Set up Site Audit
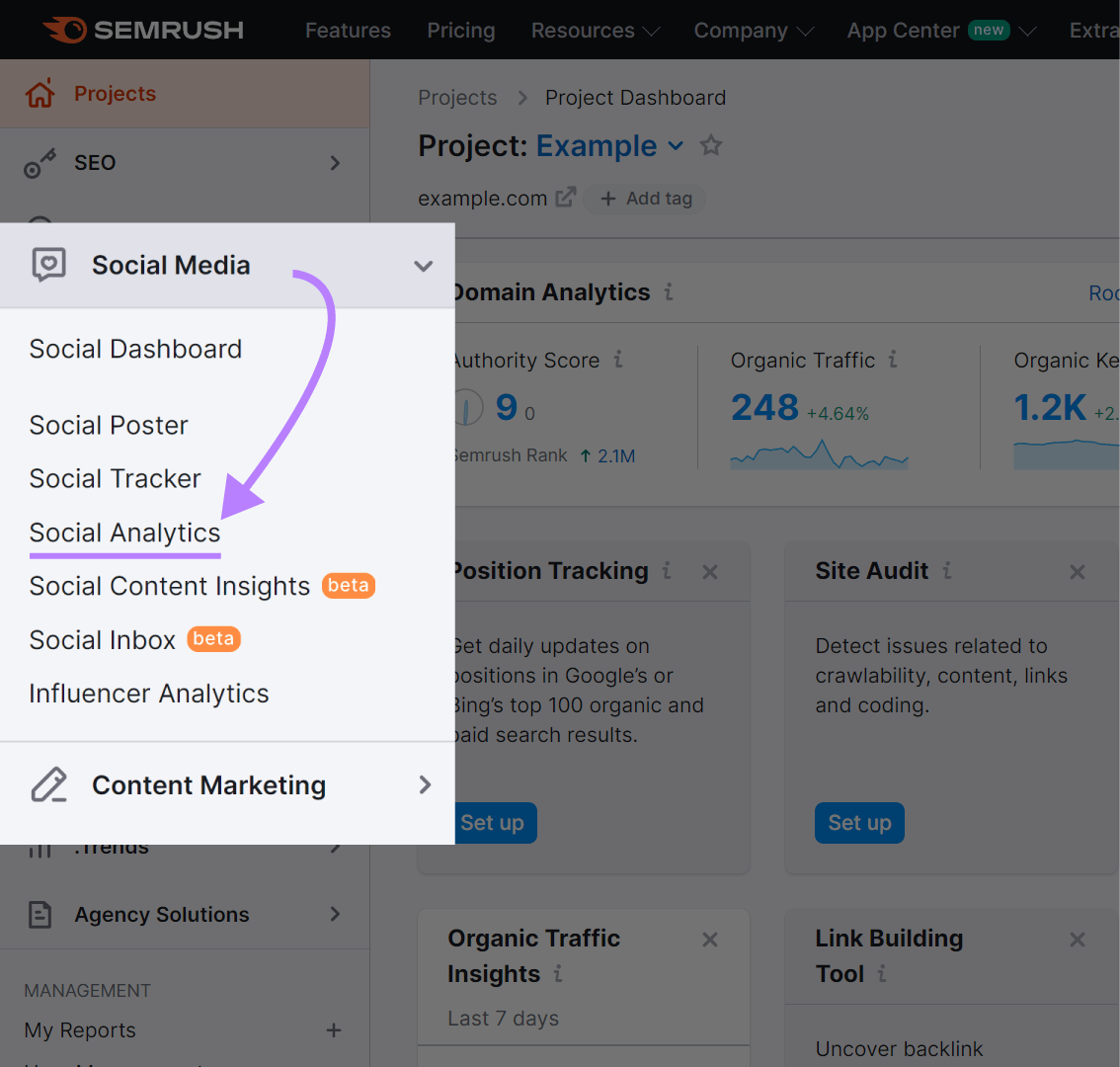The height and width of the screenshot is (1067, 1120). click(x=859, y=823)
